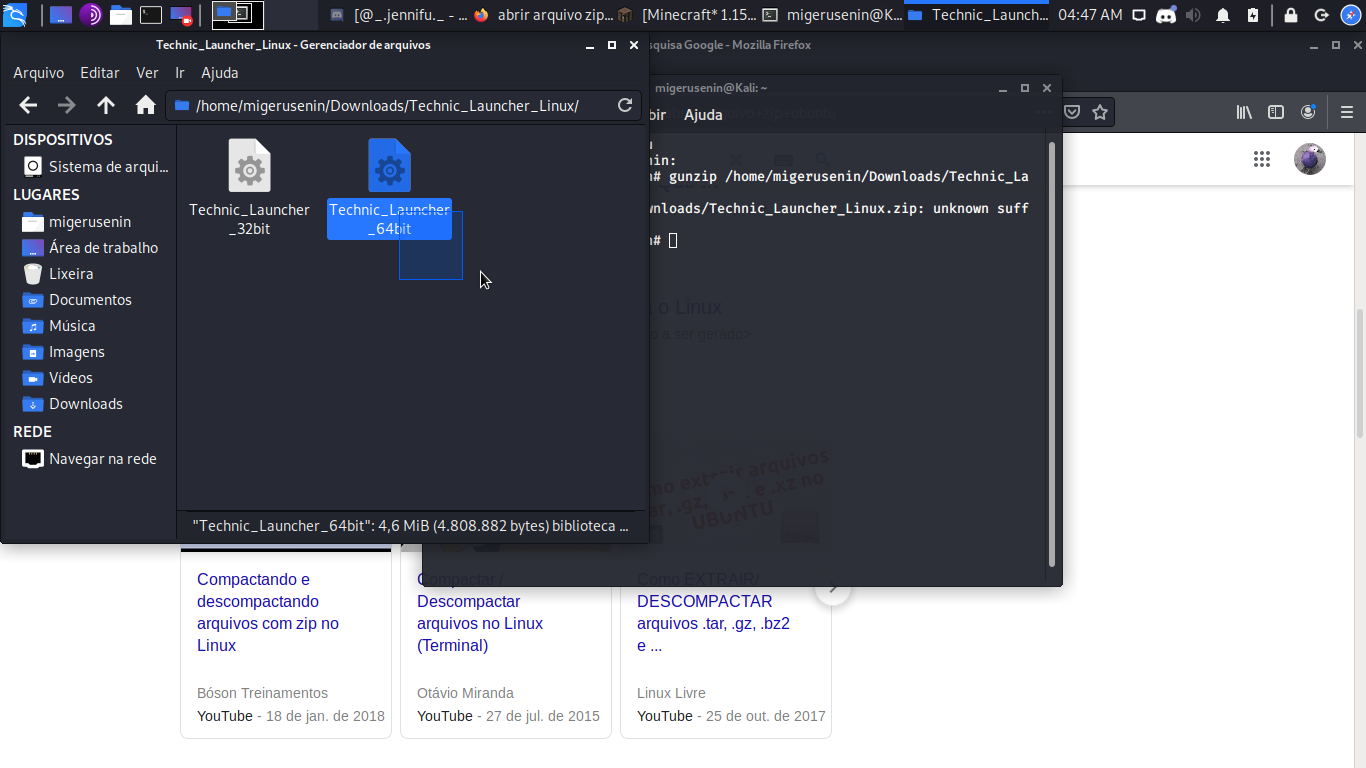
Task: Go forward in file manager
Action: click(x=67, y=105)
